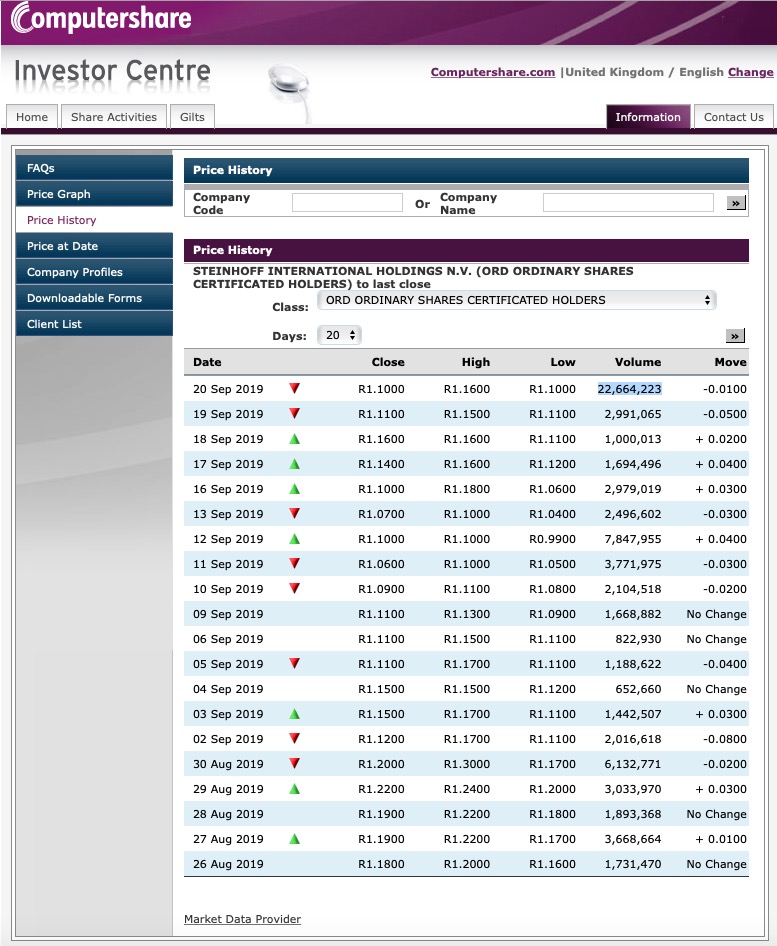Click the Market Data Provider link
Screen dimensions: 777x946
242,918
